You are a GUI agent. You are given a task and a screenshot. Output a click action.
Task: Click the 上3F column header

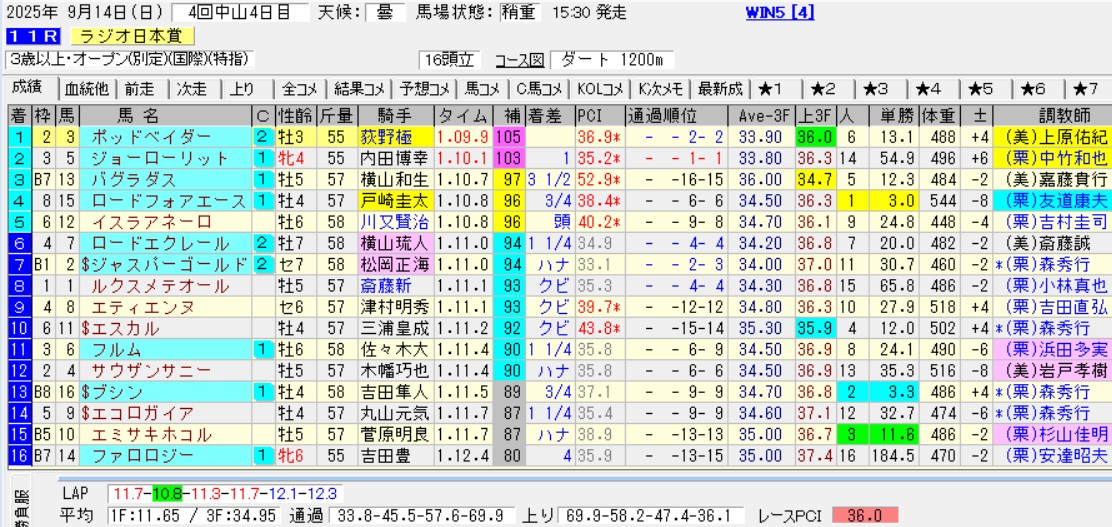[815, 114]
